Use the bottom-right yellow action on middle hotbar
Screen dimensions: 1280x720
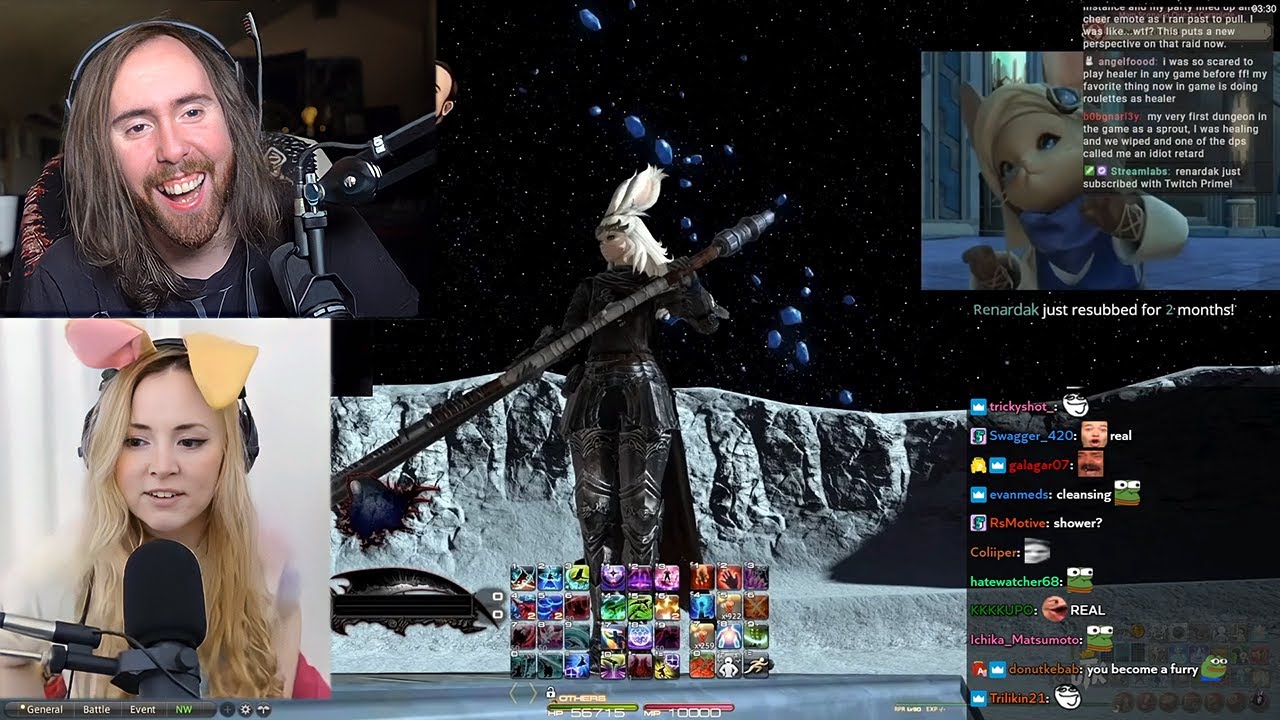click(x=667, y=664)
